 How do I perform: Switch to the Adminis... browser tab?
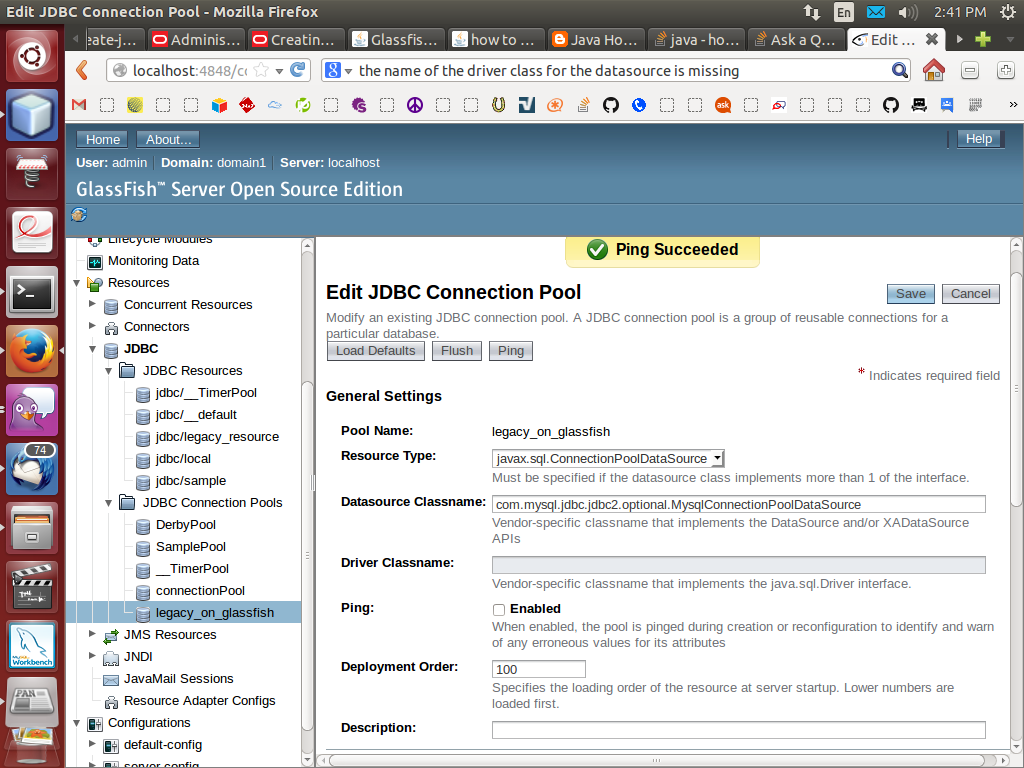[x=197, y=40]
